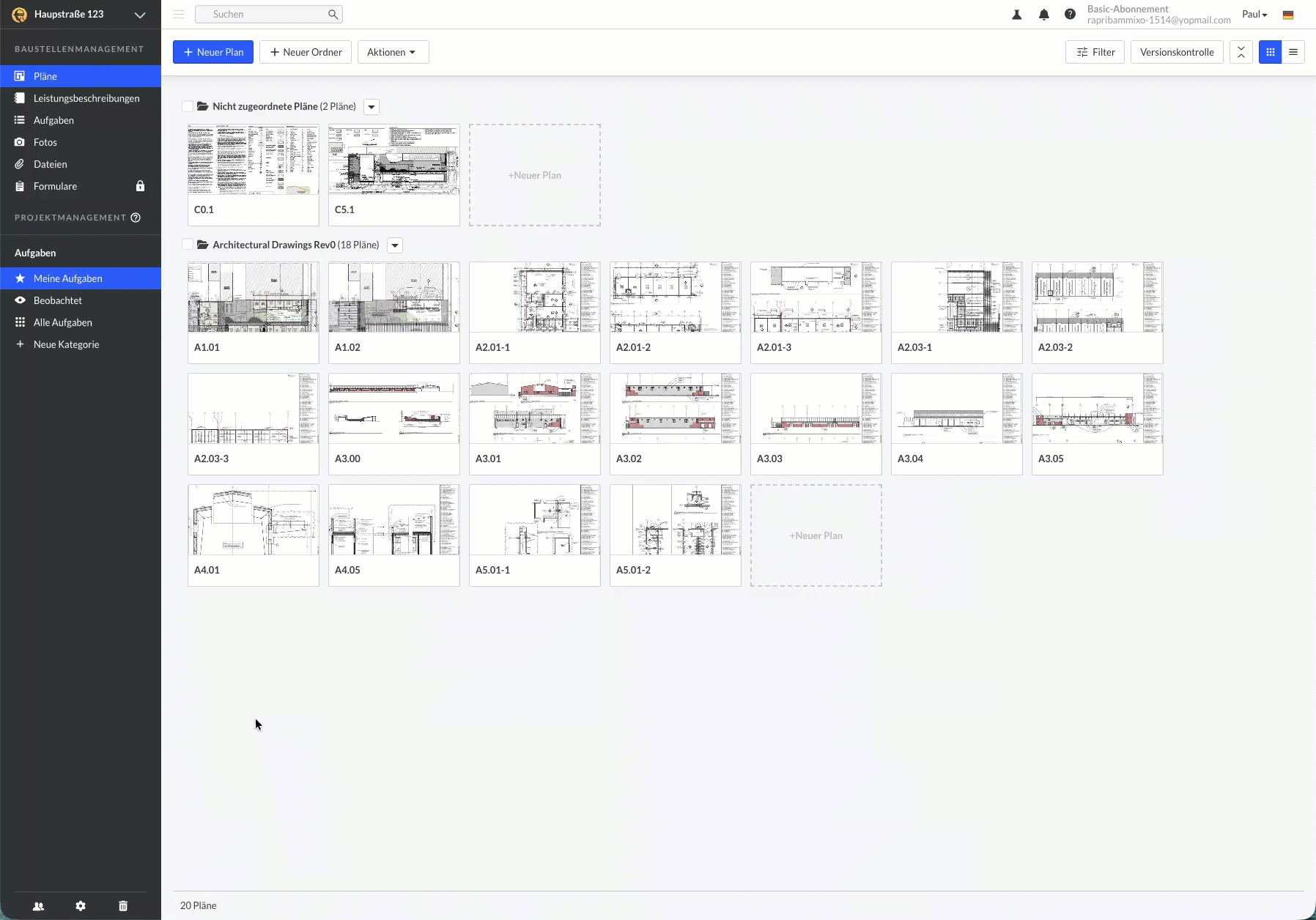This screenshot has height=920, width=1316.
Task: Open team members icon in sidebar
Action: click(x=39, y=906)
